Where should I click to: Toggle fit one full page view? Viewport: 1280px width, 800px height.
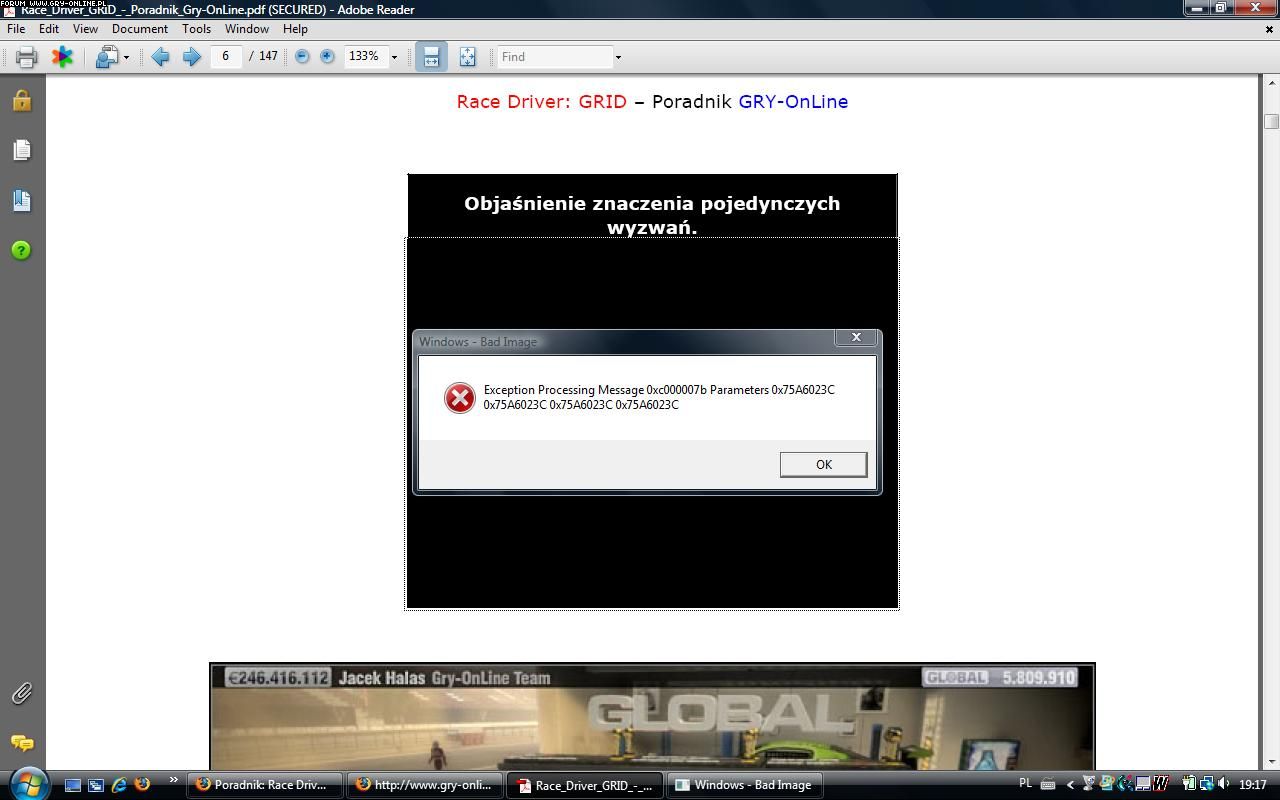tap(467, 57)
